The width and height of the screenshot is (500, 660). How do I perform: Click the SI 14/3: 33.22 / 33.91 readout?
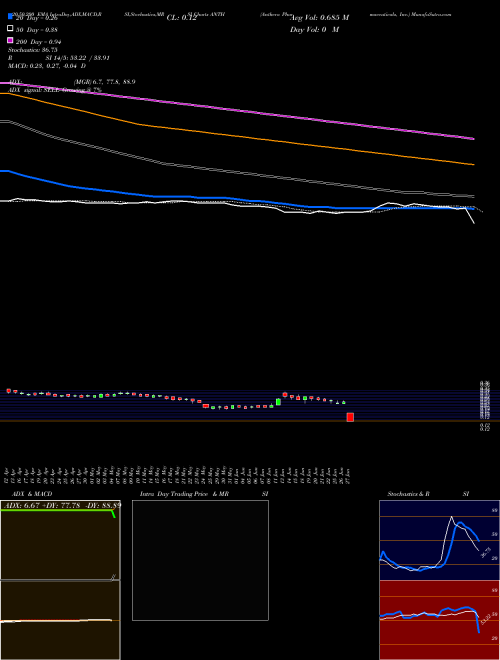77,58
